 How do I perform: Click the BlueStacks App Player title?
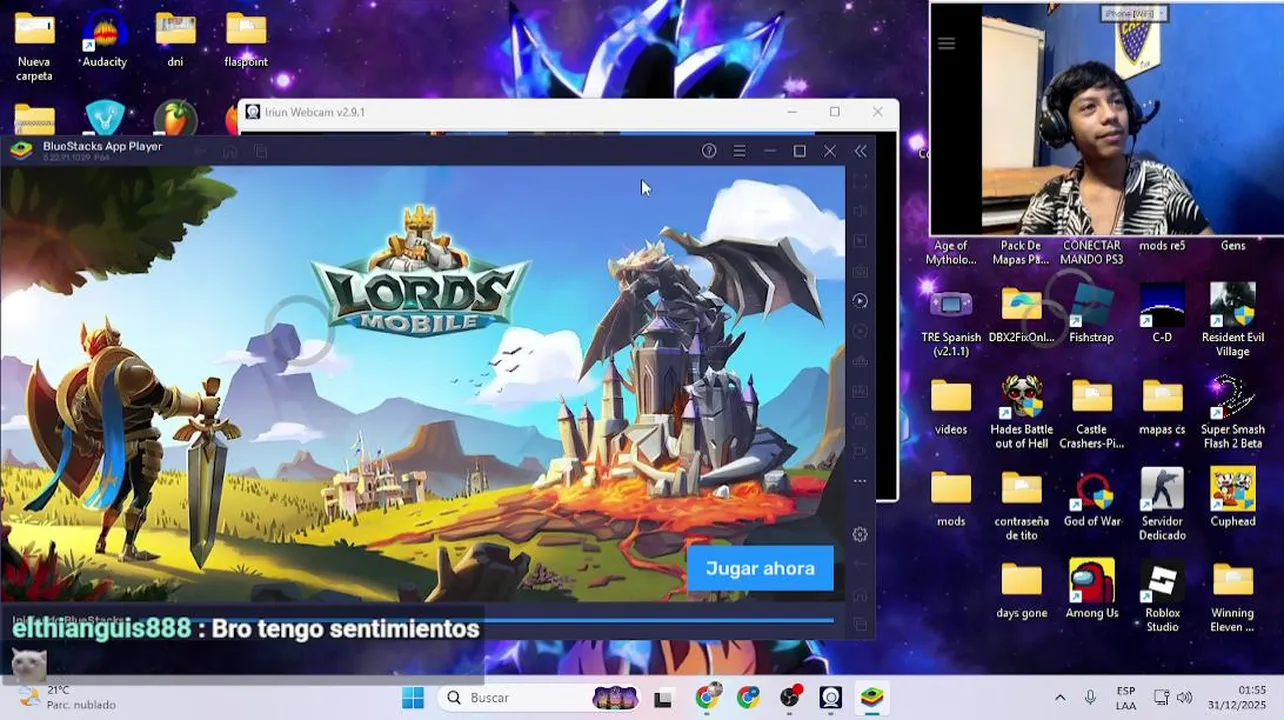[102, 146]
